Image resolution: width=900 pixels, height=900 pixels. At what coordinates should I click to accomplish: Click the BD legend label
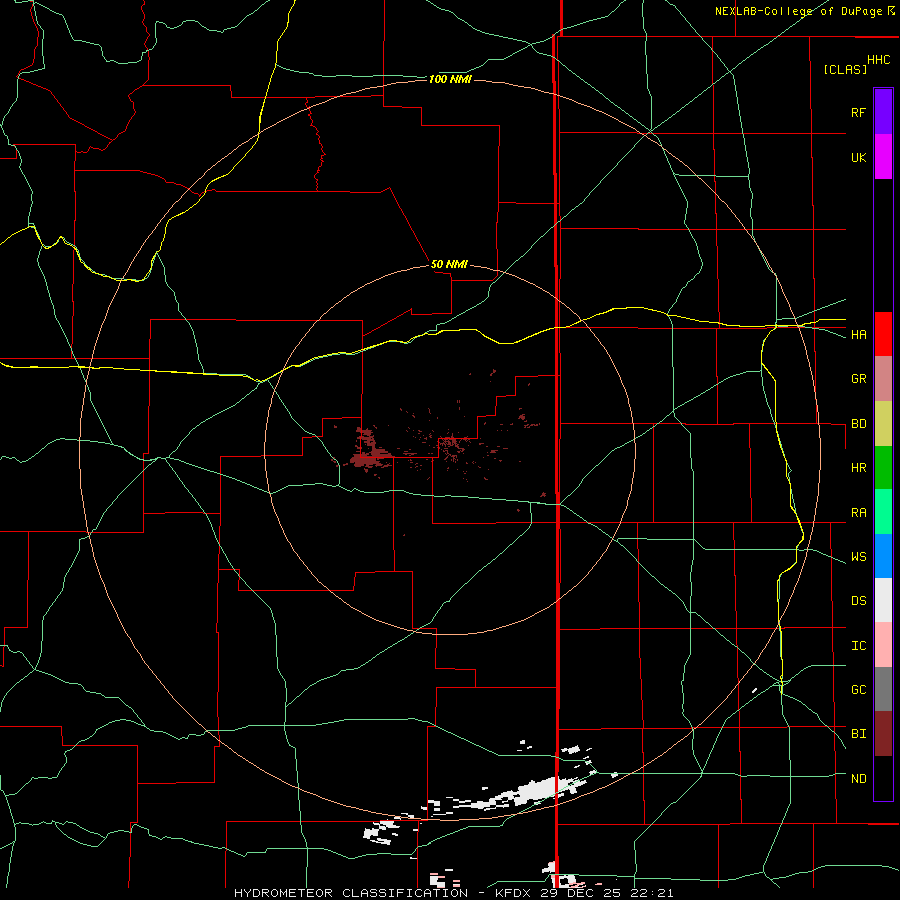tap(858, 424)
